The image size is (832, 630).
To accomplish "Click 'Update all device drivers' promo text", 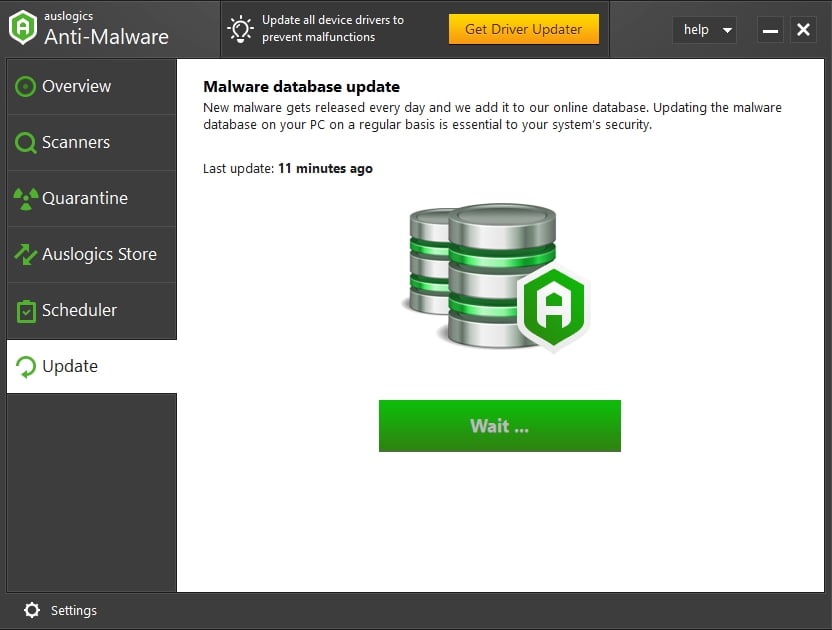I will (x=333, y=29).
